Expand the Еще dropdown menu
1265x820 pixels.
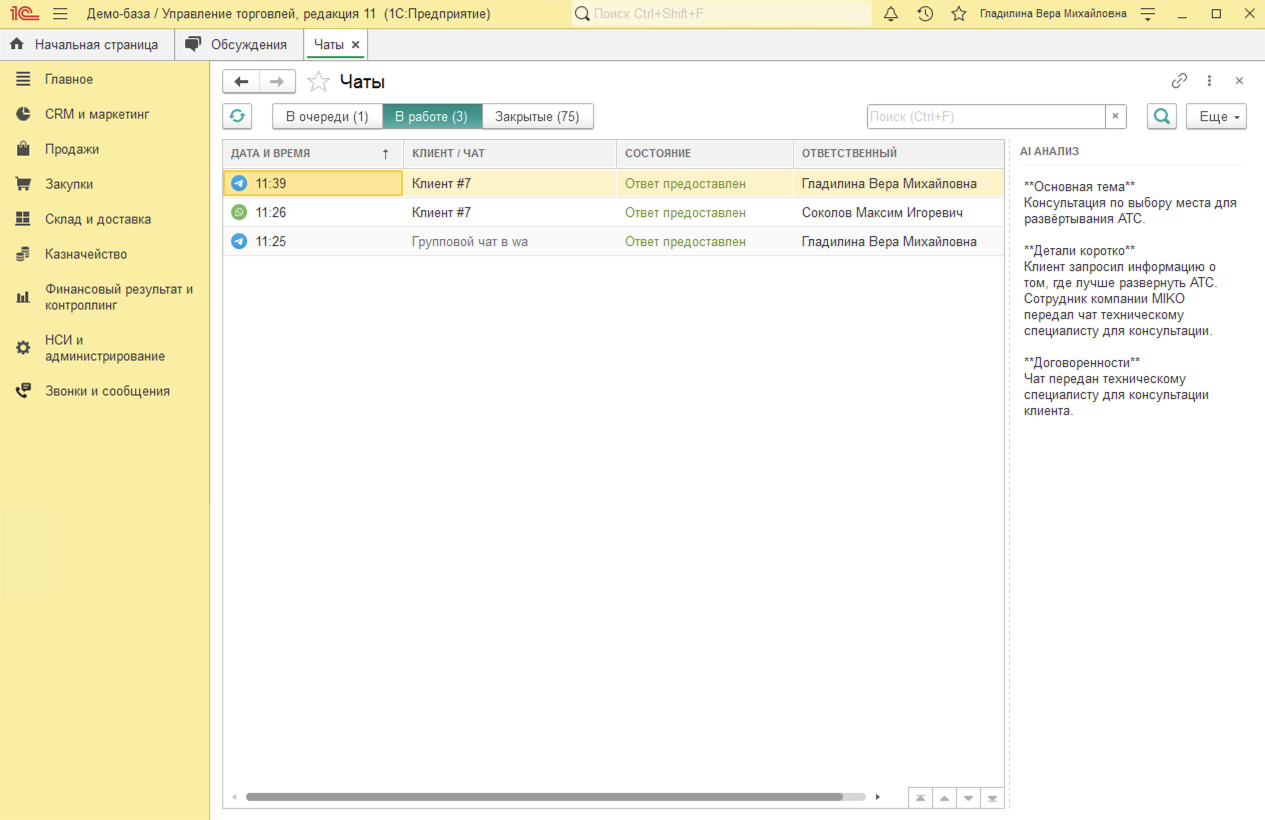point(1216,116)
